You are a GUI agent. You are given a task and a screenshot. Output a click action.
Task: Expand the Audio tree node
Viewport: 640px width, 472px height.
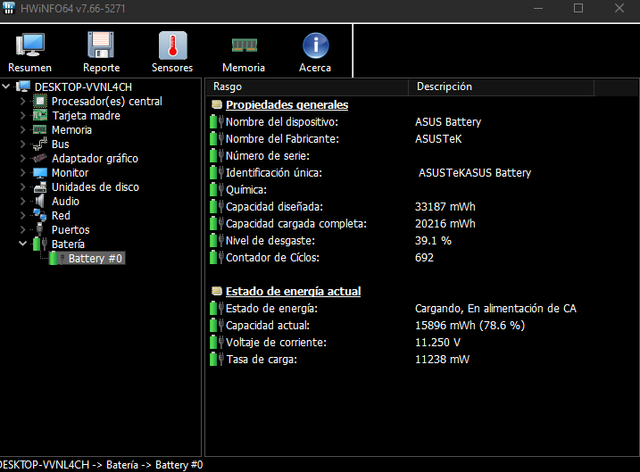tap(23, 201)
